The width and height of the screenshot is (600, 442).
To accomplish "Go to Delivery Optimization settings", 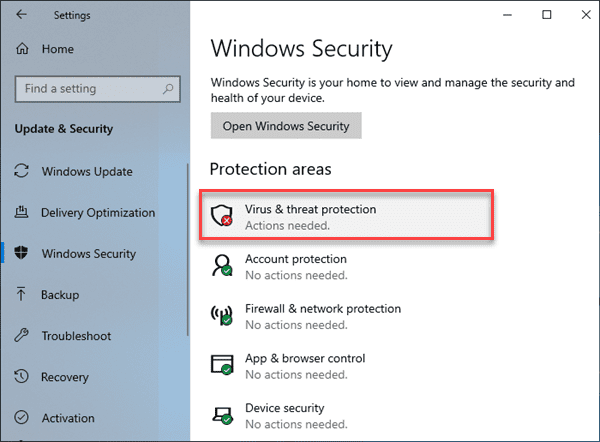I will coord(98,212).
